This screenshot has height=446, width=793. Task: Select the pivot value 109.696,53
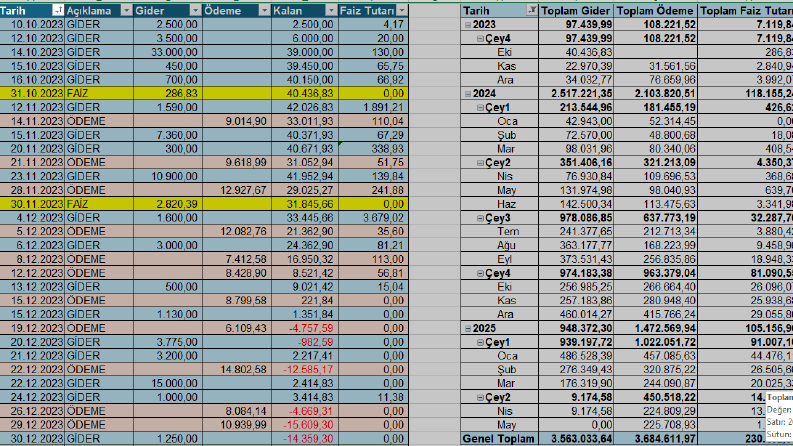tap(655, 176)
